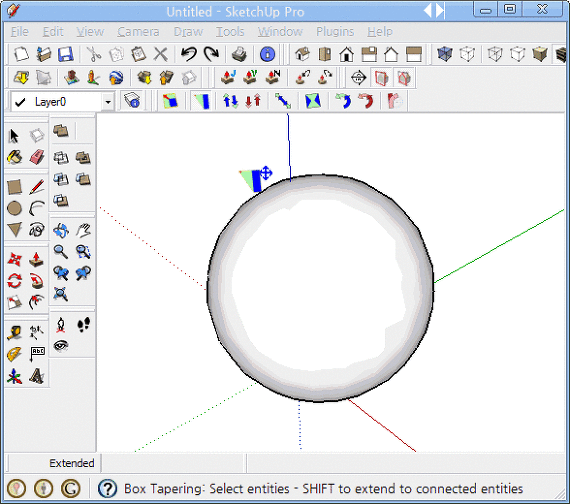Expand the Window menu

pyautogui.click(x=280, y=32)
